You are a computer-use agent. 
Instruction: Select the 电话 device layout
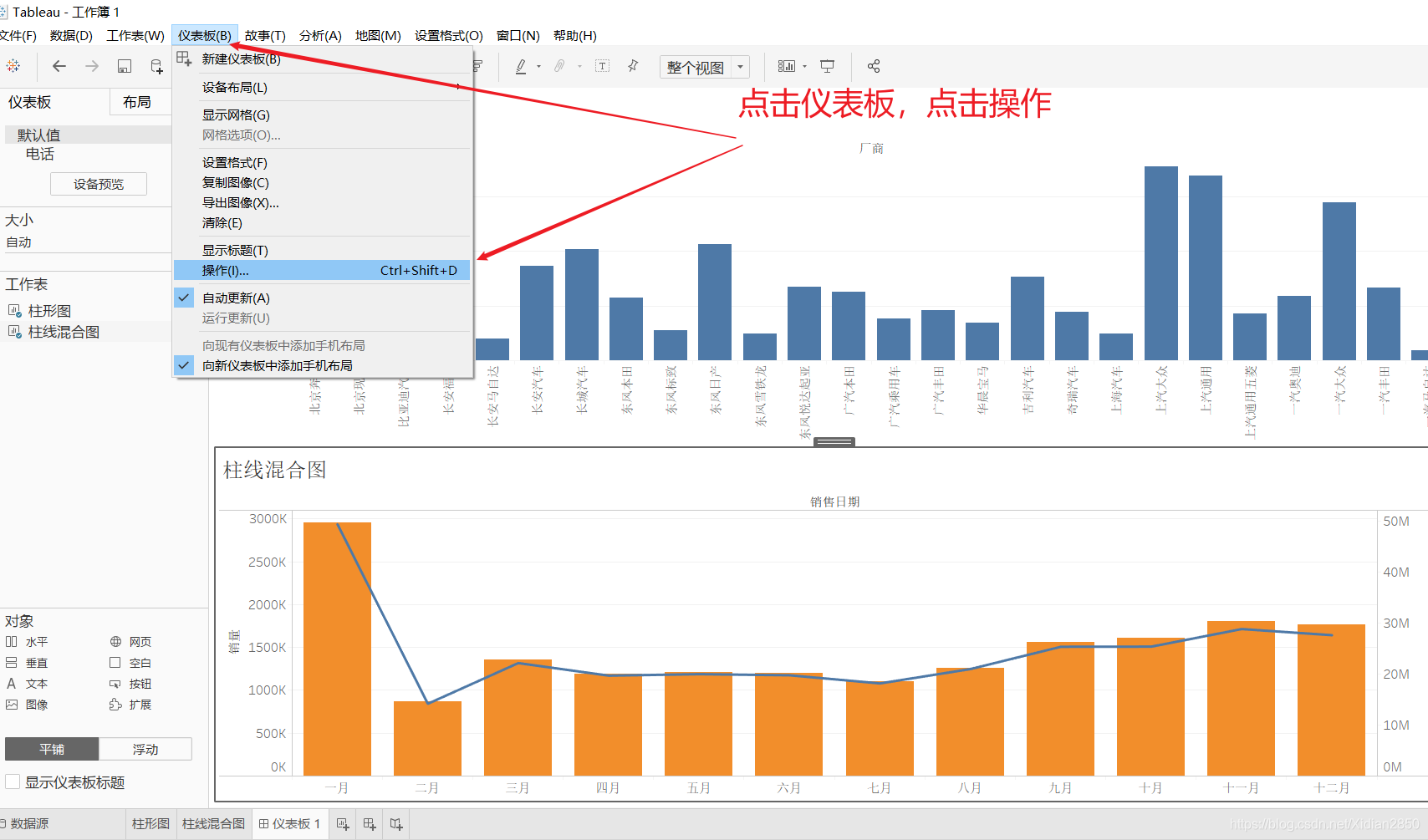point(39,154)
